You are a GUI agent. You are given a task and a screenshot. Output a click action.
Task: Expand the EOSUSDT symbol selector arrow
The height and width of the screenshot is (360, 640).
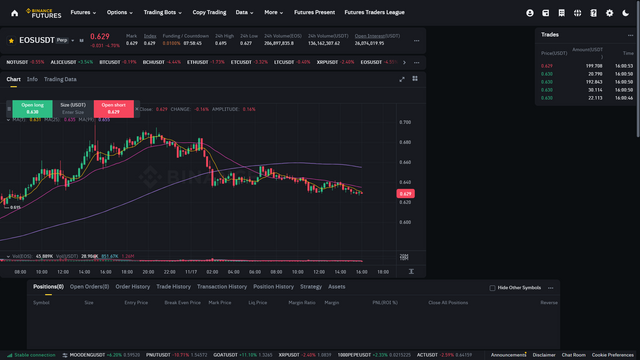click(x=73, y=40)
